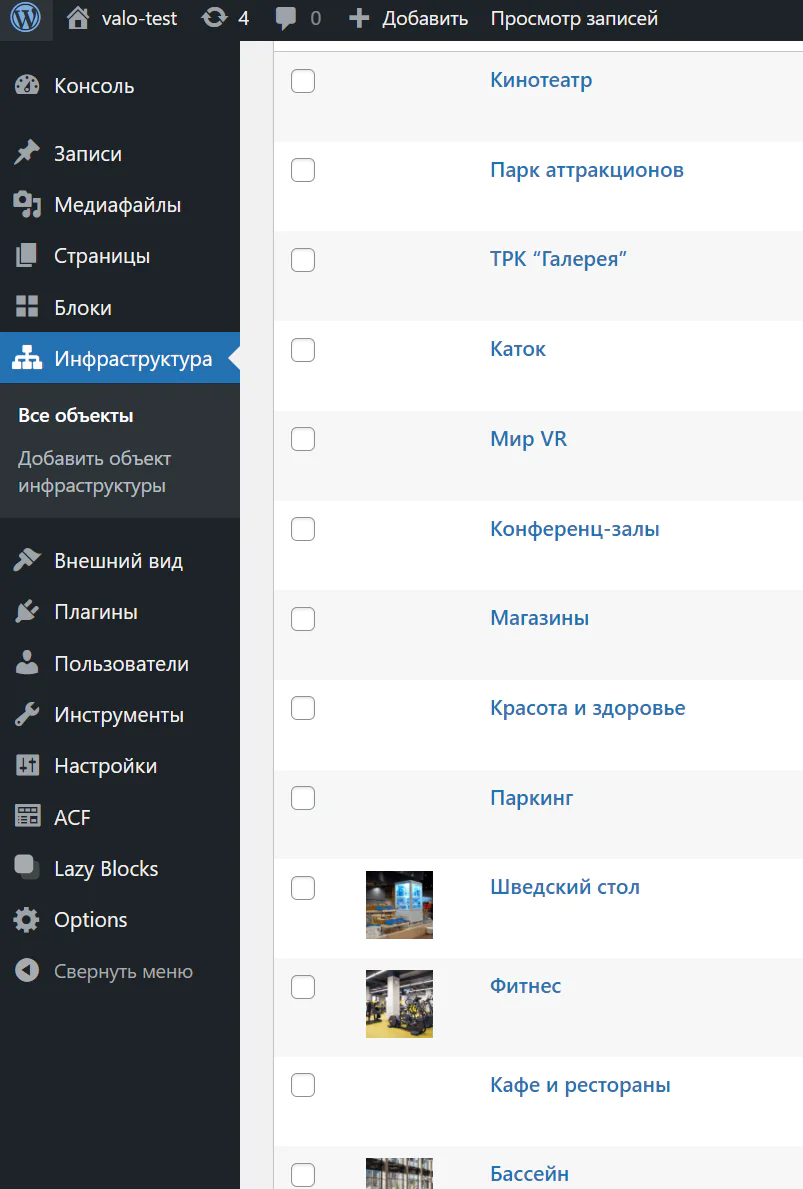Click the Медиафайлы media icon
This screenshot has height=1189, width=803.
click(27, 205)
